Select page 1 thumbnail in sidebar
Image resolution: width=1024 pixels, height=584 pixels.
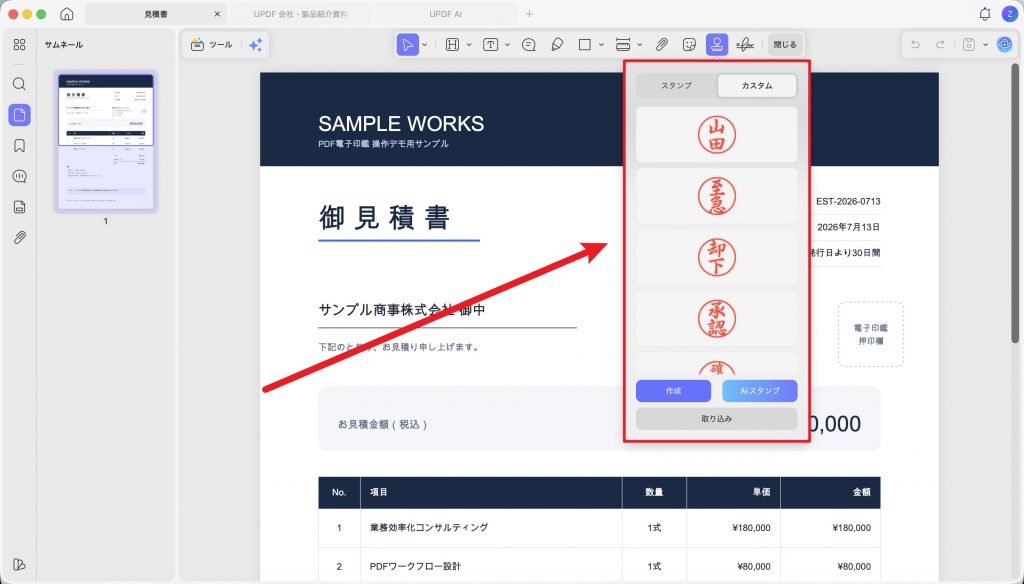click(106, 142)
